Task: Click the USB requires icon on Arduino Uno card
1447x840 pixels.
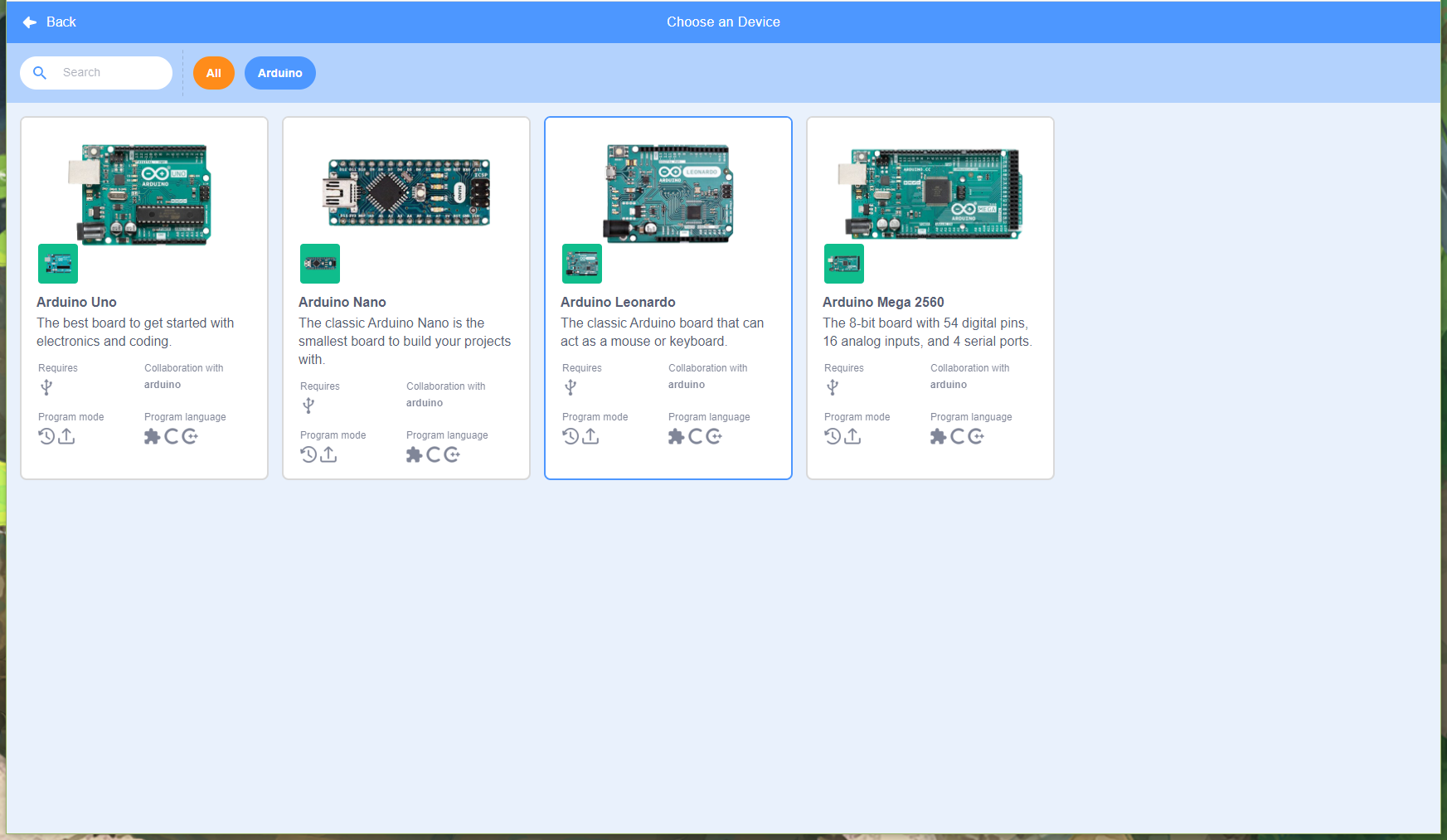Action: coord(46,387)
